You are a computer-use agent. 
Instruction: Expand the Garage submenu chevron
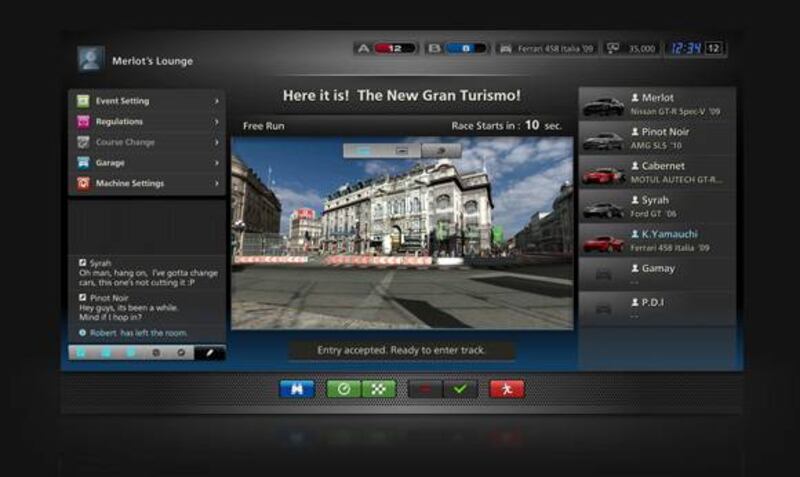216,163
